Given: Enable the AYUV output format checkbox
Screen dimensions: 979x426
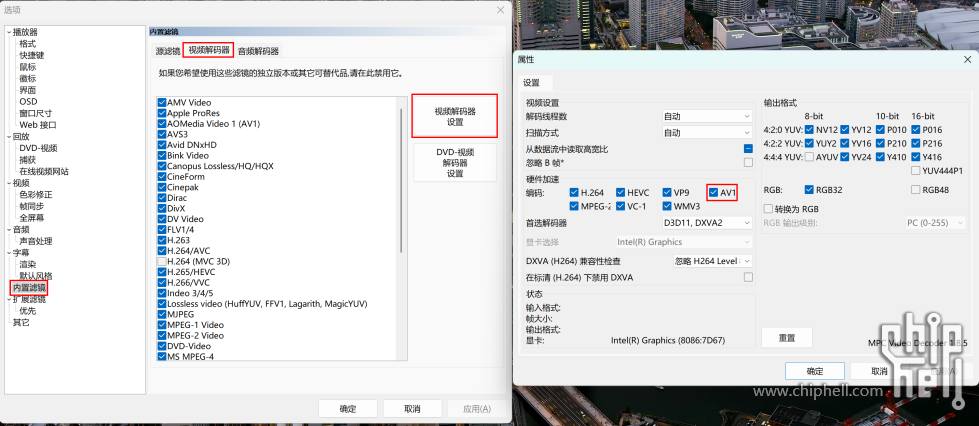Looking at the screenshot, I should pos(809,157).
